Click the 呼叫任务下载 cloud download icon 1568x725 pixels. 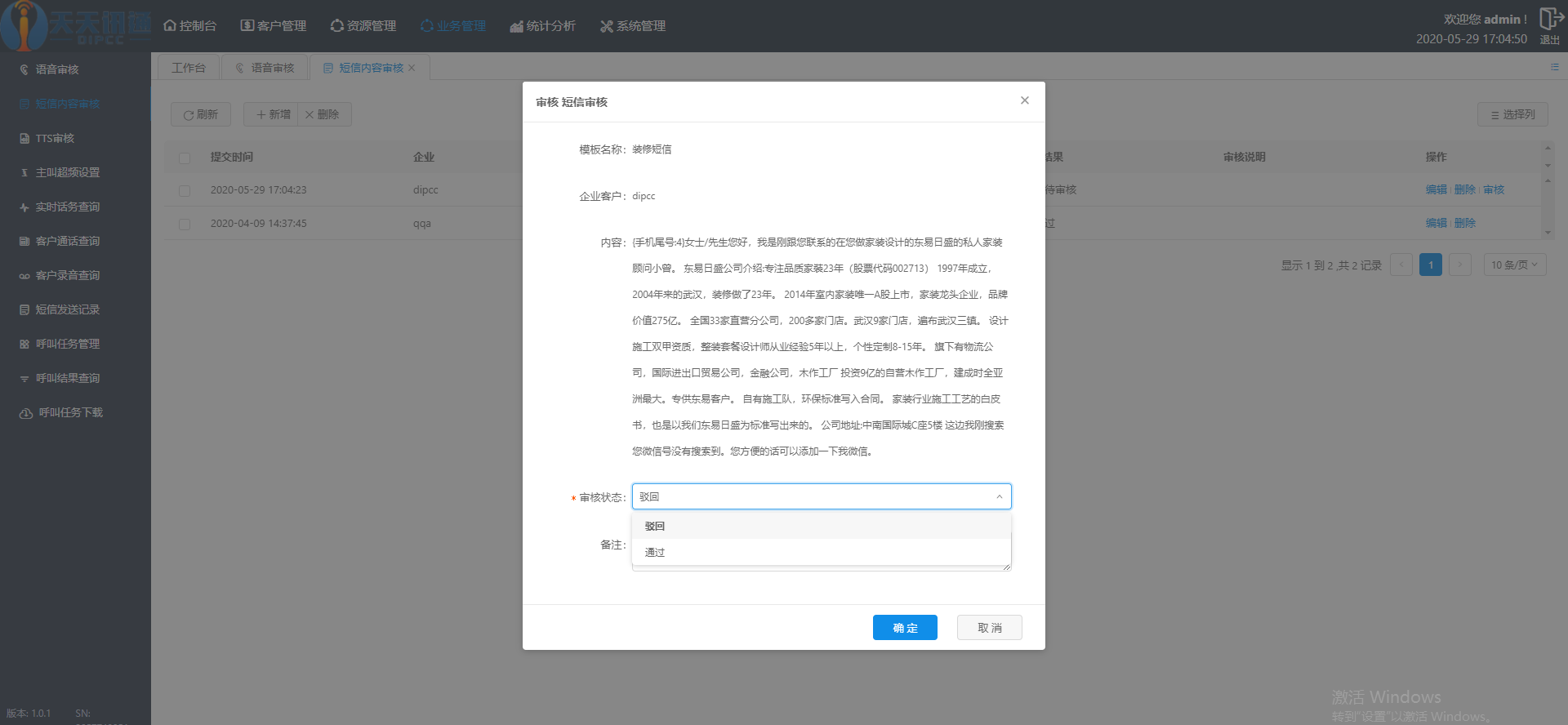[26, 413]
